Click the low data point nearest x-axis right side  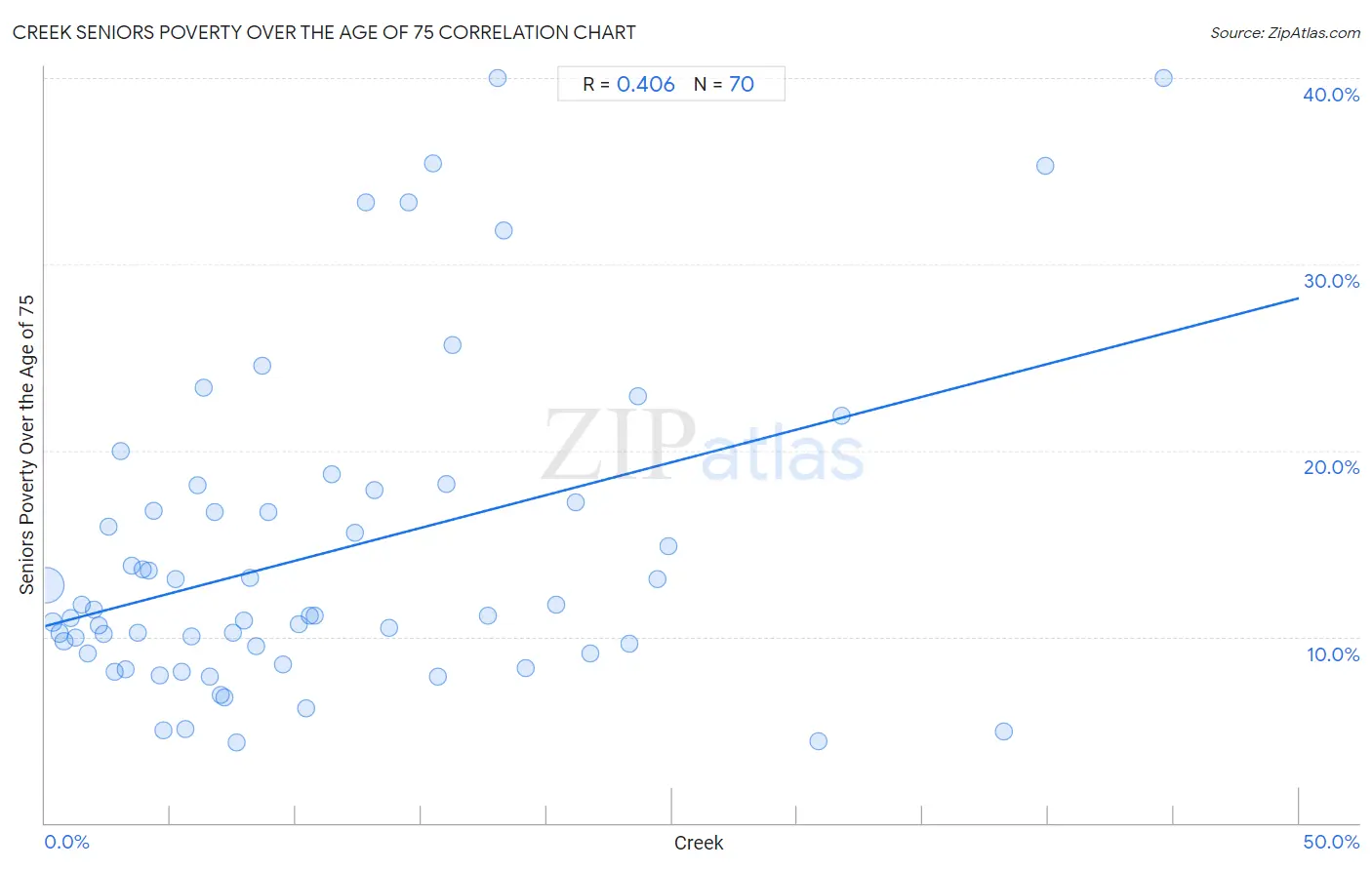point(1004,732)
